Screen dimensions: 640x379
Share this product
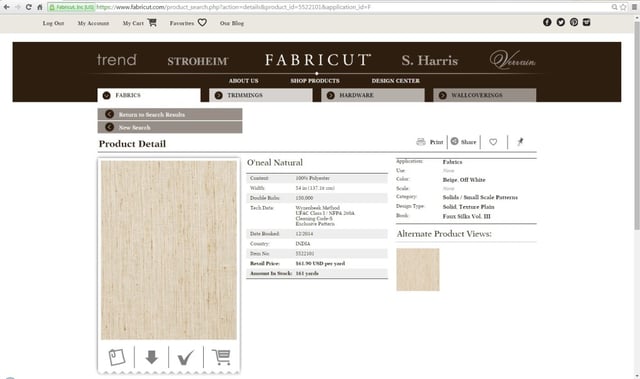click(464, 142)
